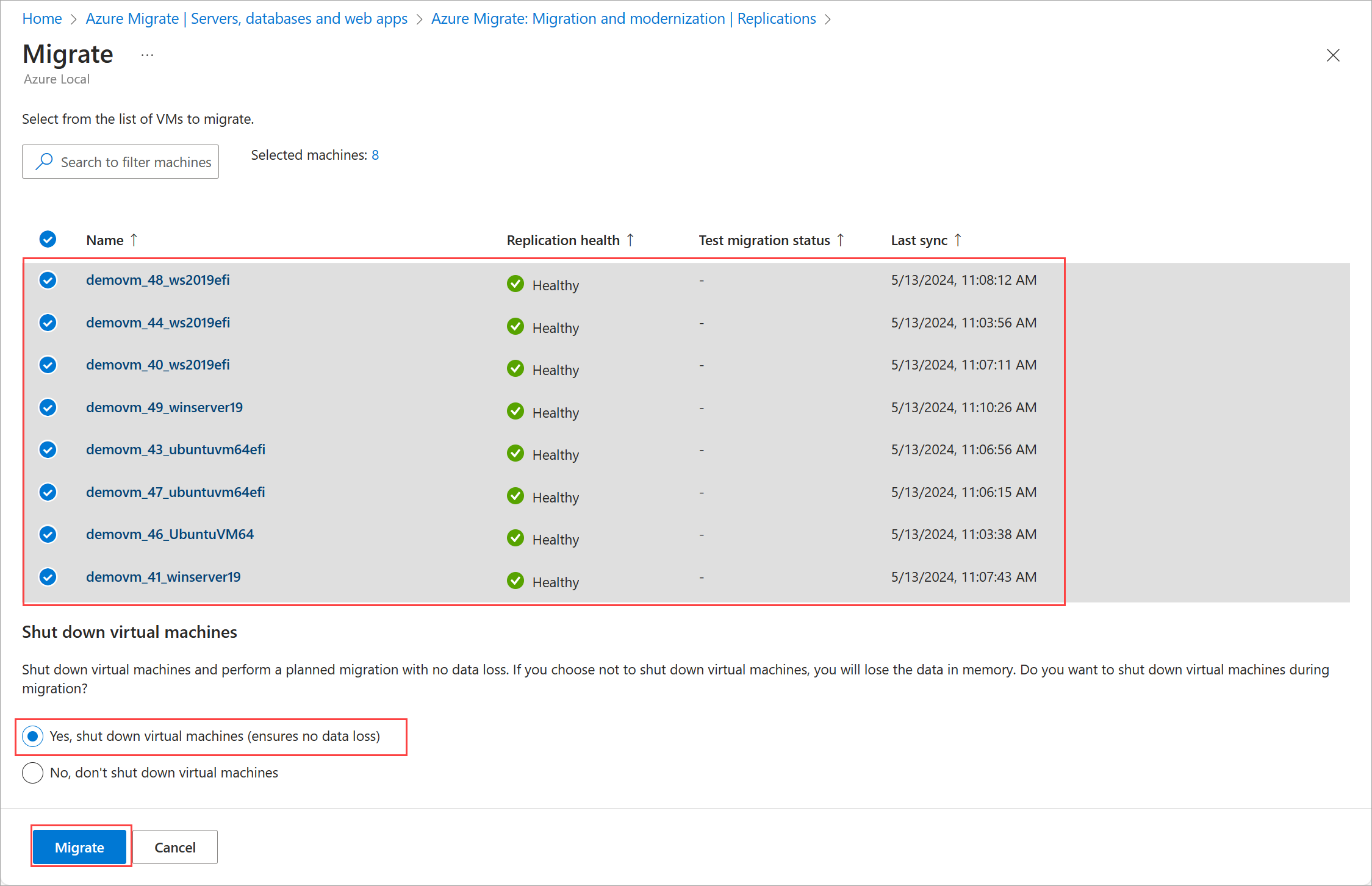This screenshot has height=886, width=1372.
Task: Enable Yes, shut down virtual machines option
Action: 32,737
